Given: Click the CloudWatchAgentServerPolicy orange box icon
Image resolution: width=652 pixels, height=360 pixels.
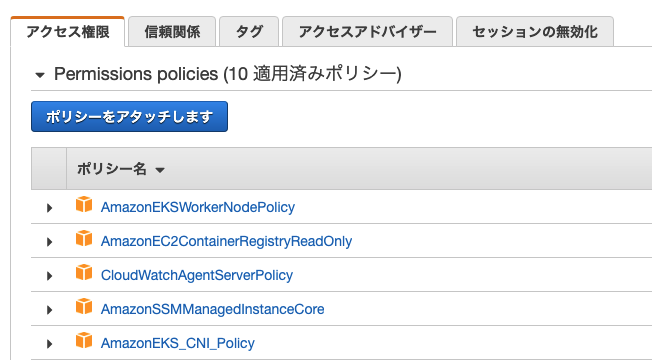Looking at the screenshot, I should (84, 273).
